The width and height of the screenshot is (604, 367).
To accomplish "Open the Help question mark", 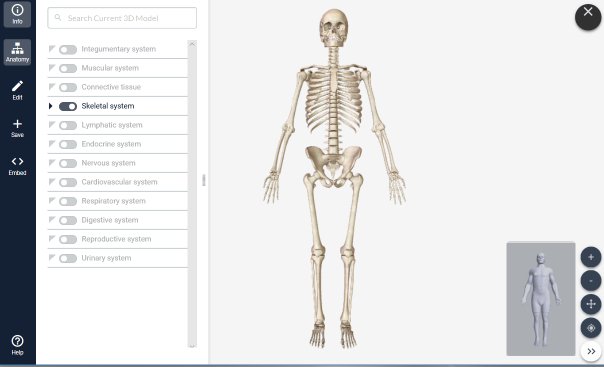I will tap(17, 345).
